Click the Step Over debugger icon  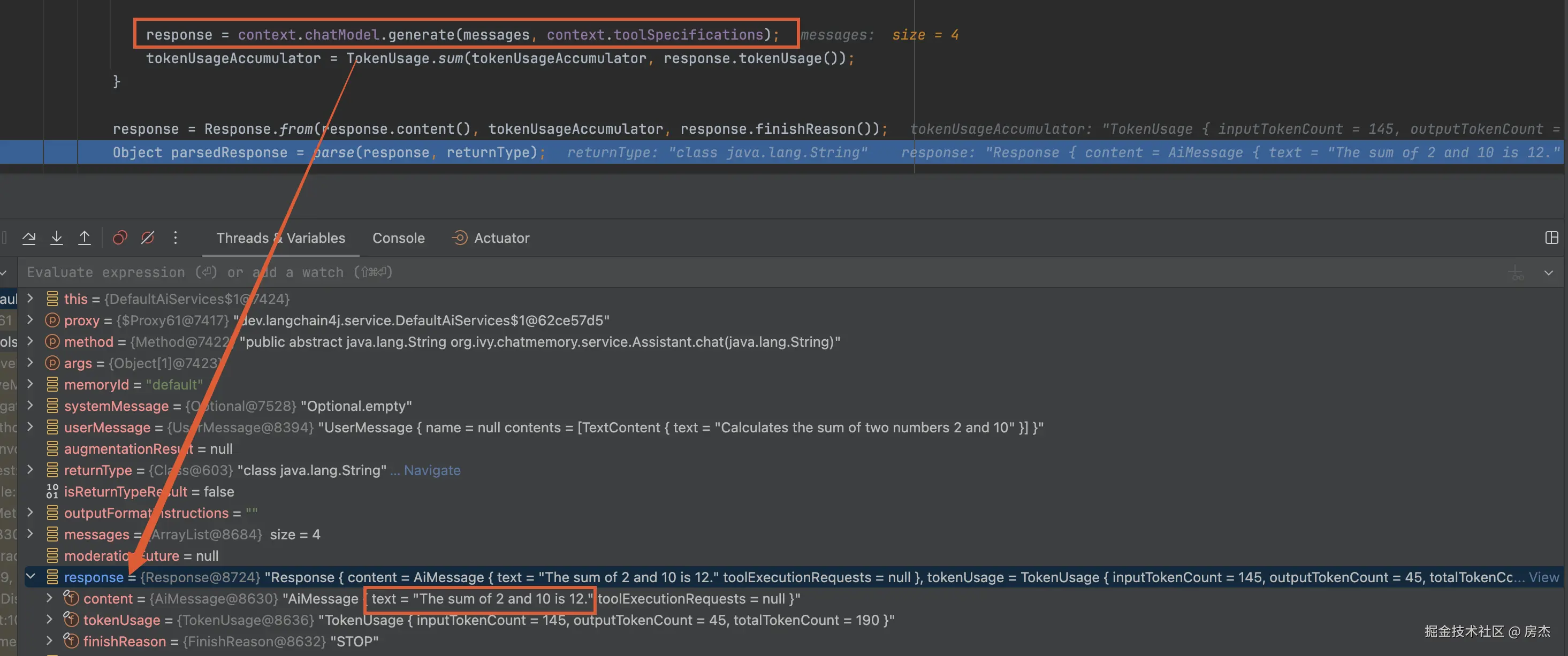tap(28, 238)
